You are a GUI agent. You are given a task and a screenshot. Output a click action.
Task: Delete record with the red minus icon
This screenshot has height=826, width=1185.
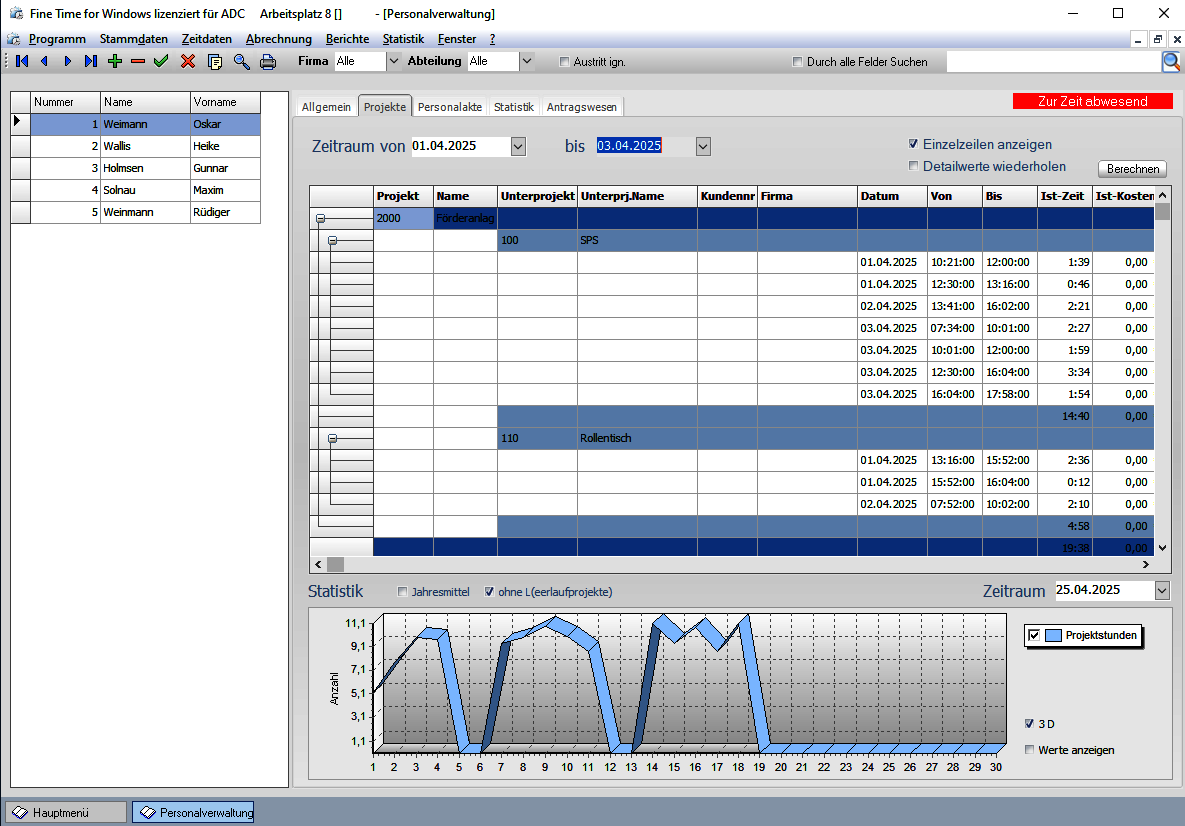[138, 61]
